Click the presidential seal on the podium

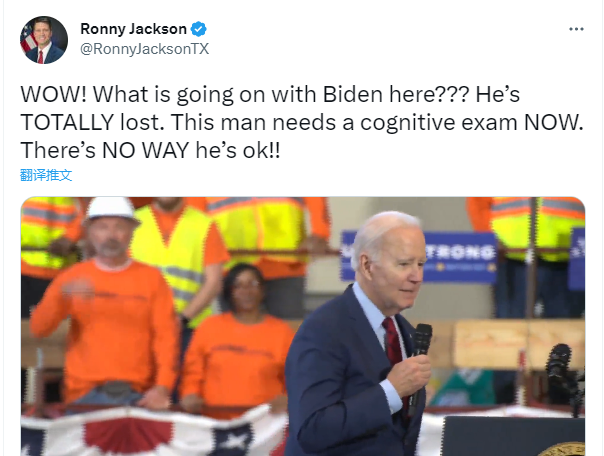click(561, 449)
